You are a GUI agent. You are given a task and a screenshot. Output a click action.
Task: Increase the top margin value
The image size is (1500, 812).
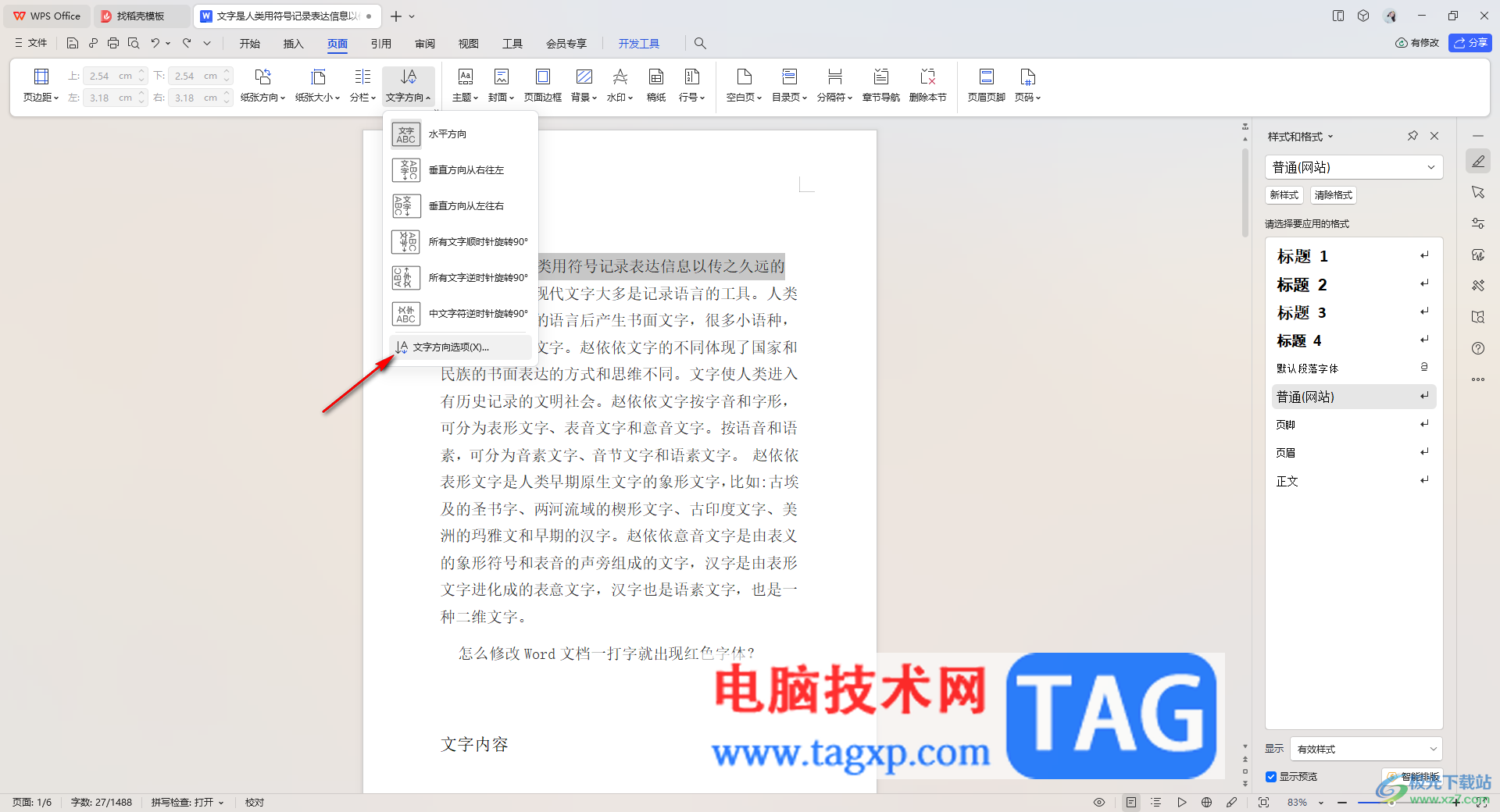pyautogui.click(x=141, y=72)
